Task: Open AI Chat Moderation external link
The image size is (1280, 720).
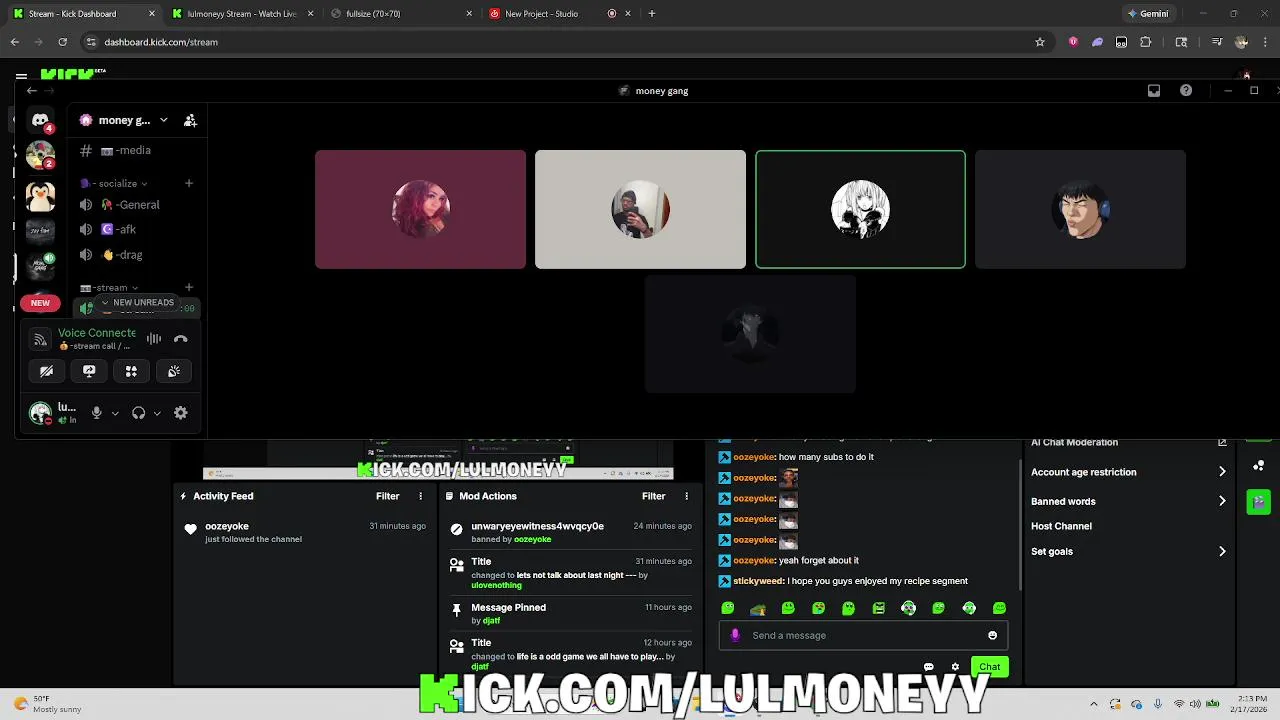Action: [1222, 443]
